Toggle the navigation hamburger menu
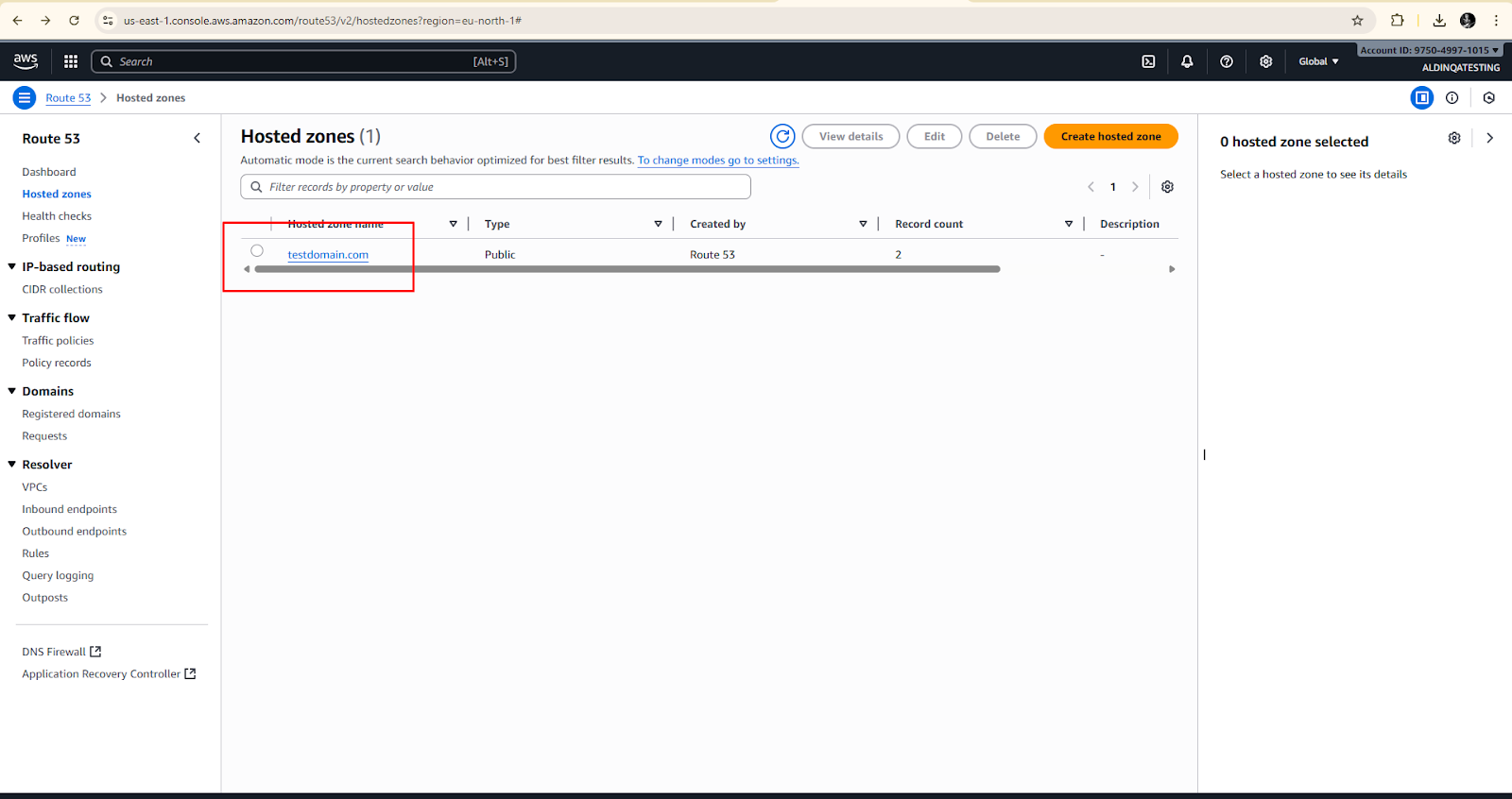 click(25, 98)
